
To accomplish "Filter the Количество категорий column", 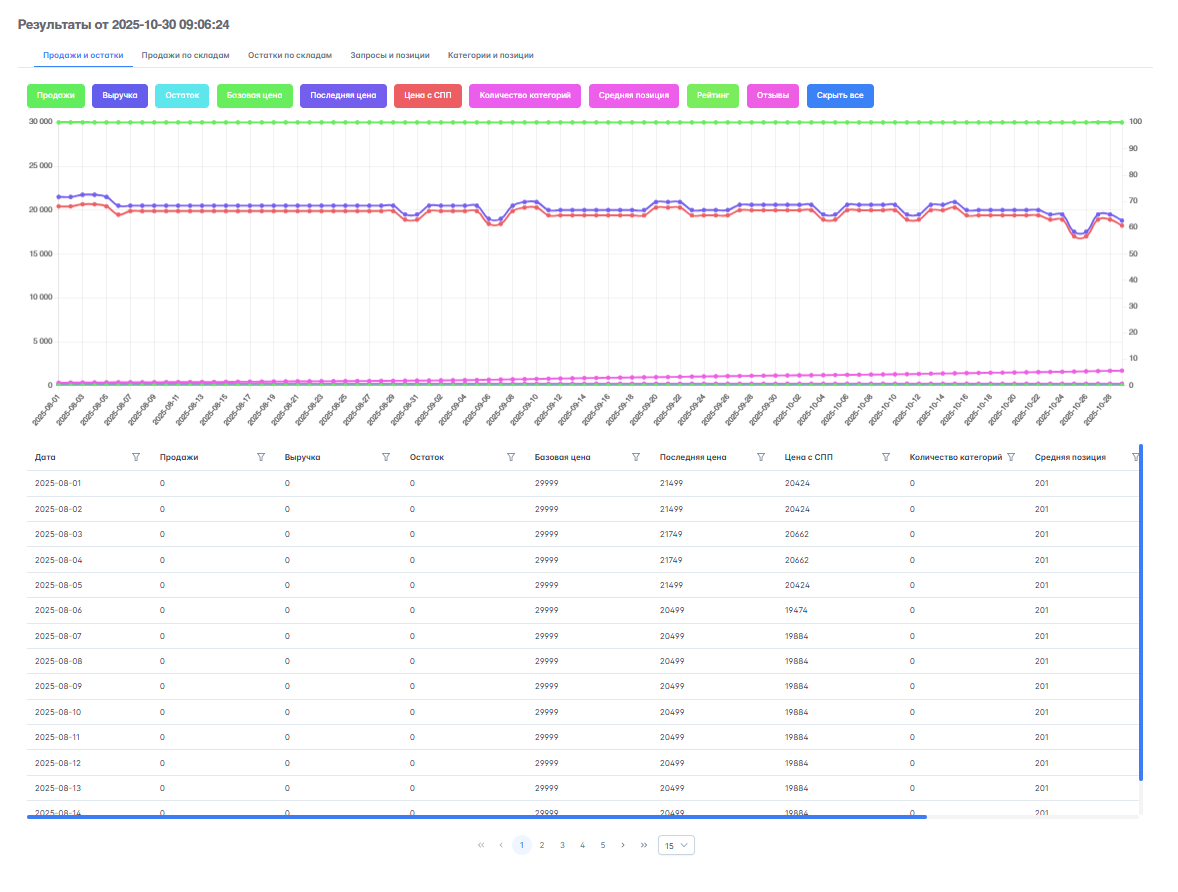I will point(1011,457).
